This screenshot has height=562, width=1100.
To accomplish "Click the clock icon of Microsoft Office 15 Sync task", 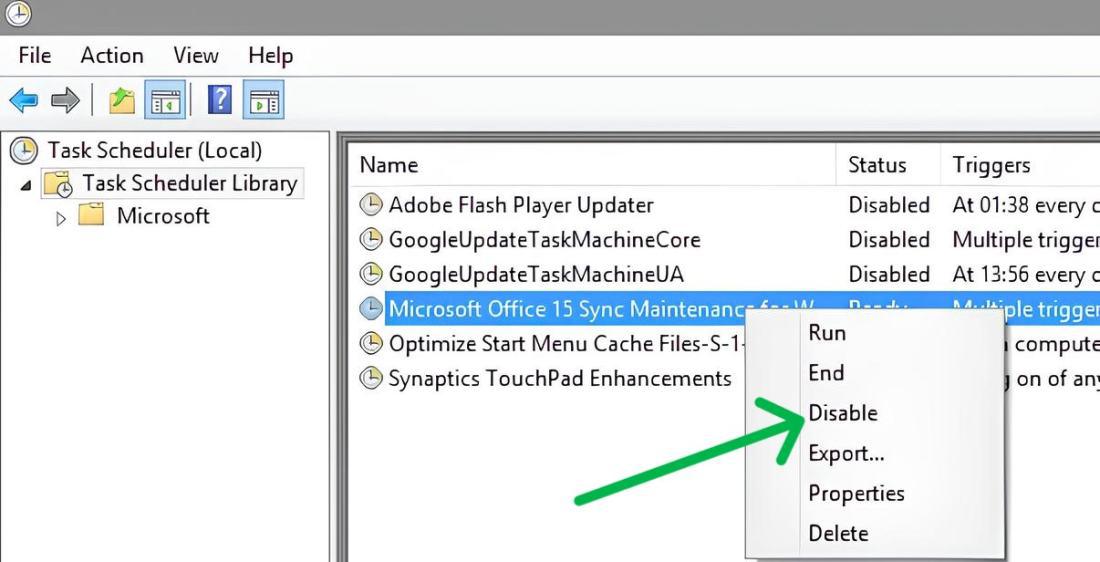I will click(x=370, y=308).
